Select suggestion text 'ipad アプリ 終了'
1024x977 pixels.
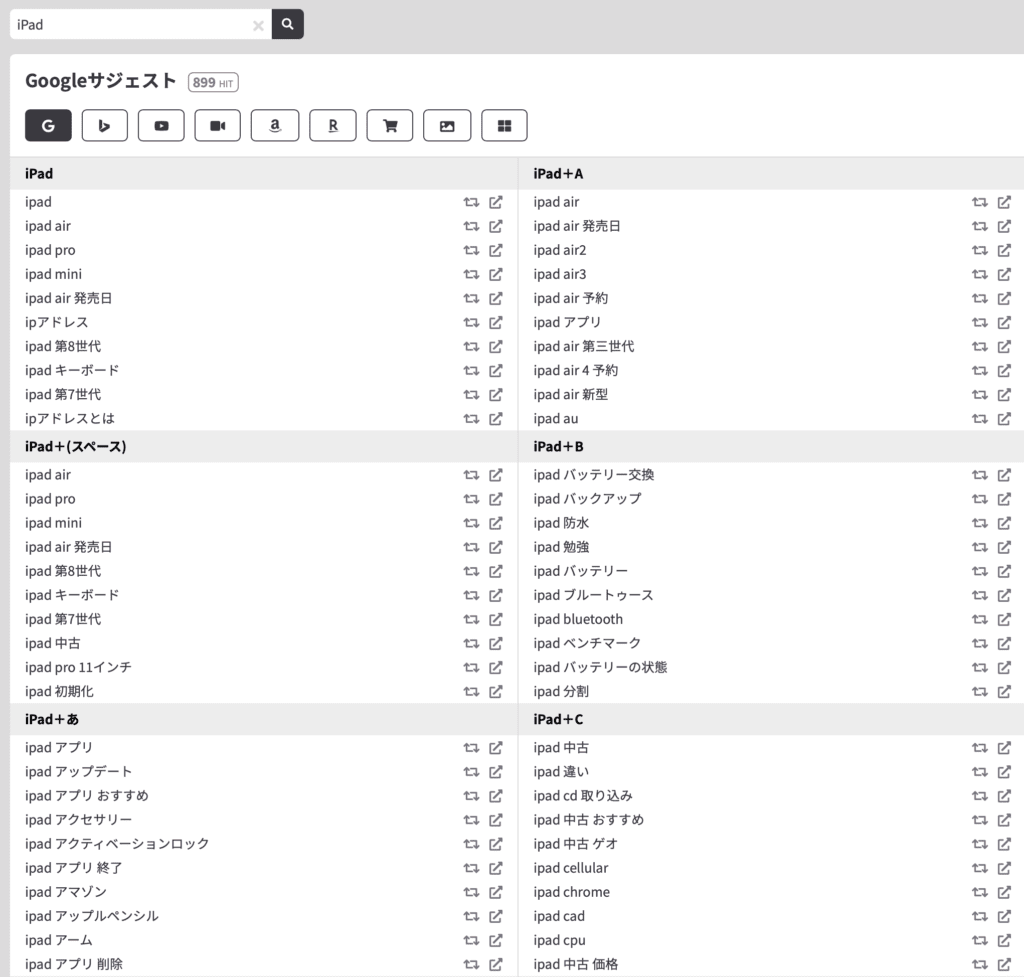tap(74, 868)
